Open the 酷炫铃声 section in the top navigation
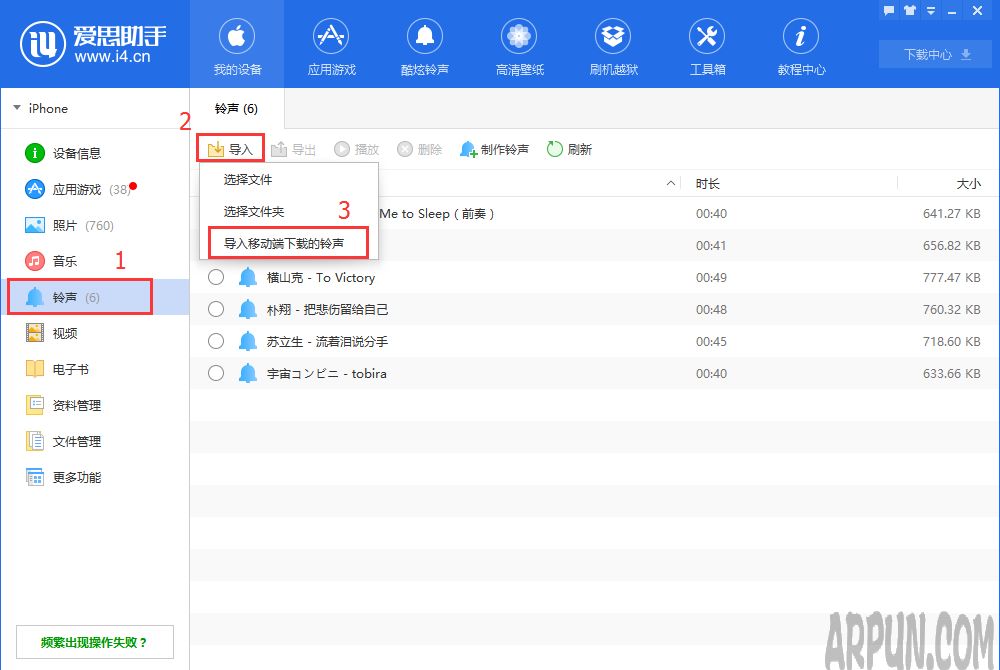 (x=425, y=44)
